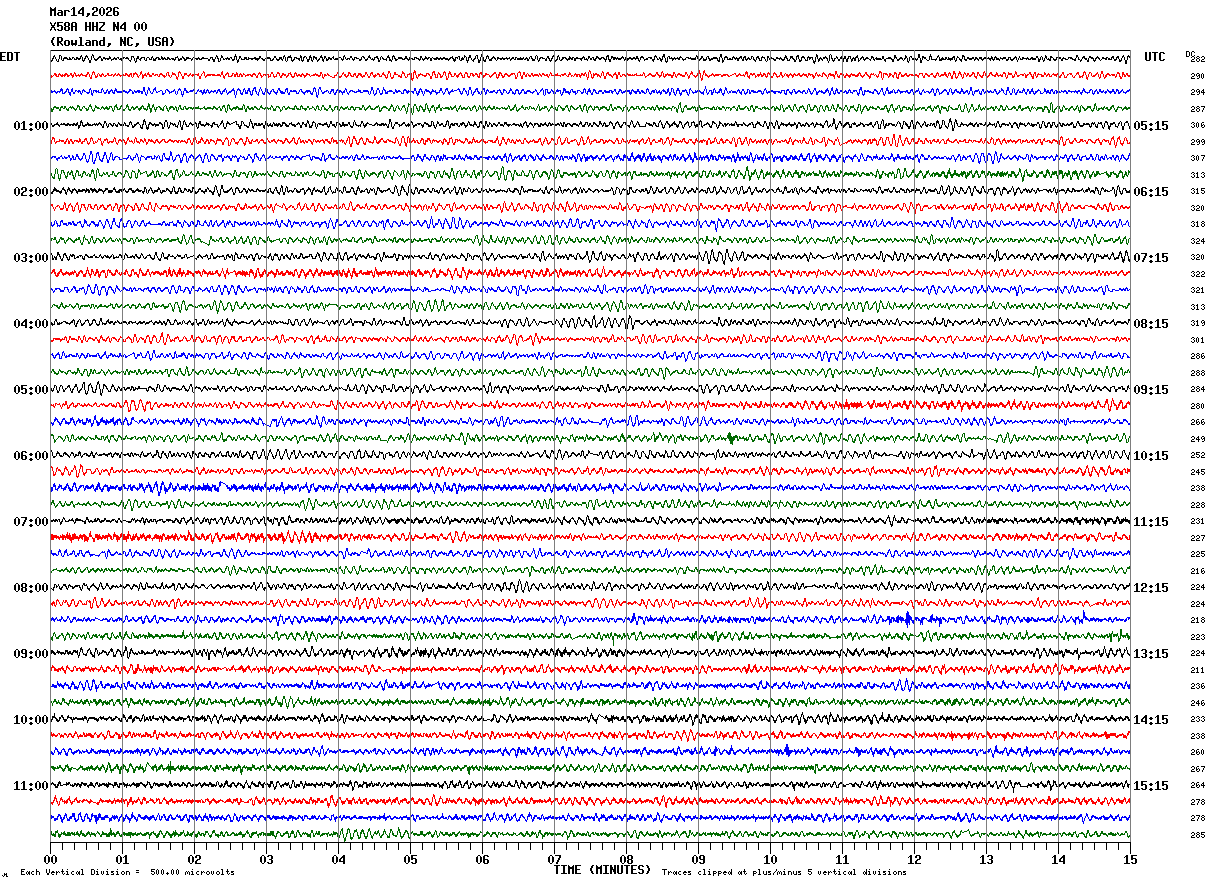Image resolution: width=1210 pixels, height=886 pixels.
Task: Click the "15:15" UTC row label
Action: 1151,786
